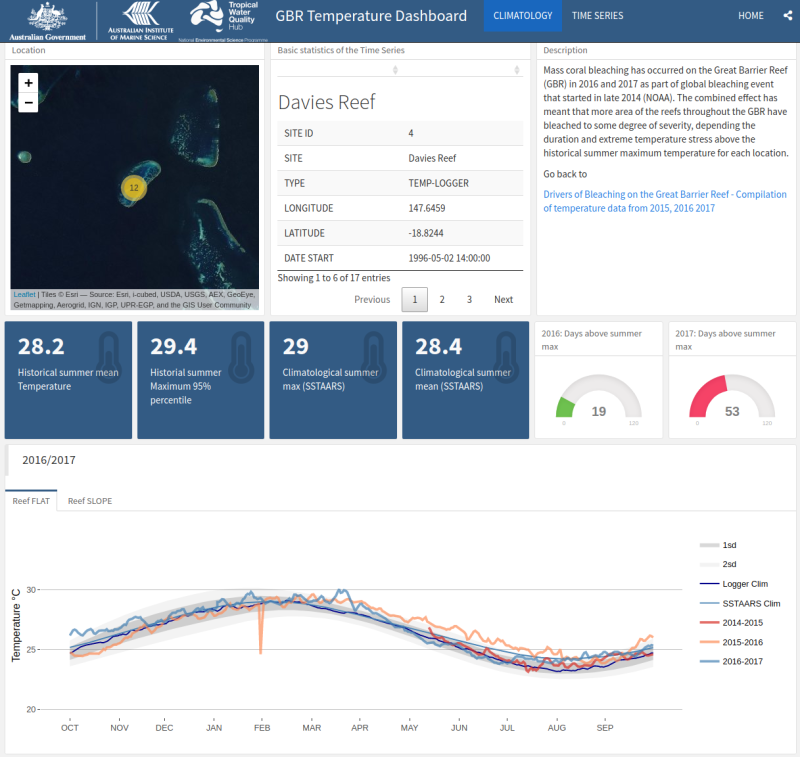Click the Davies Reef heading
The width and height of the screenshot is (800, 757).
[327, 102]
